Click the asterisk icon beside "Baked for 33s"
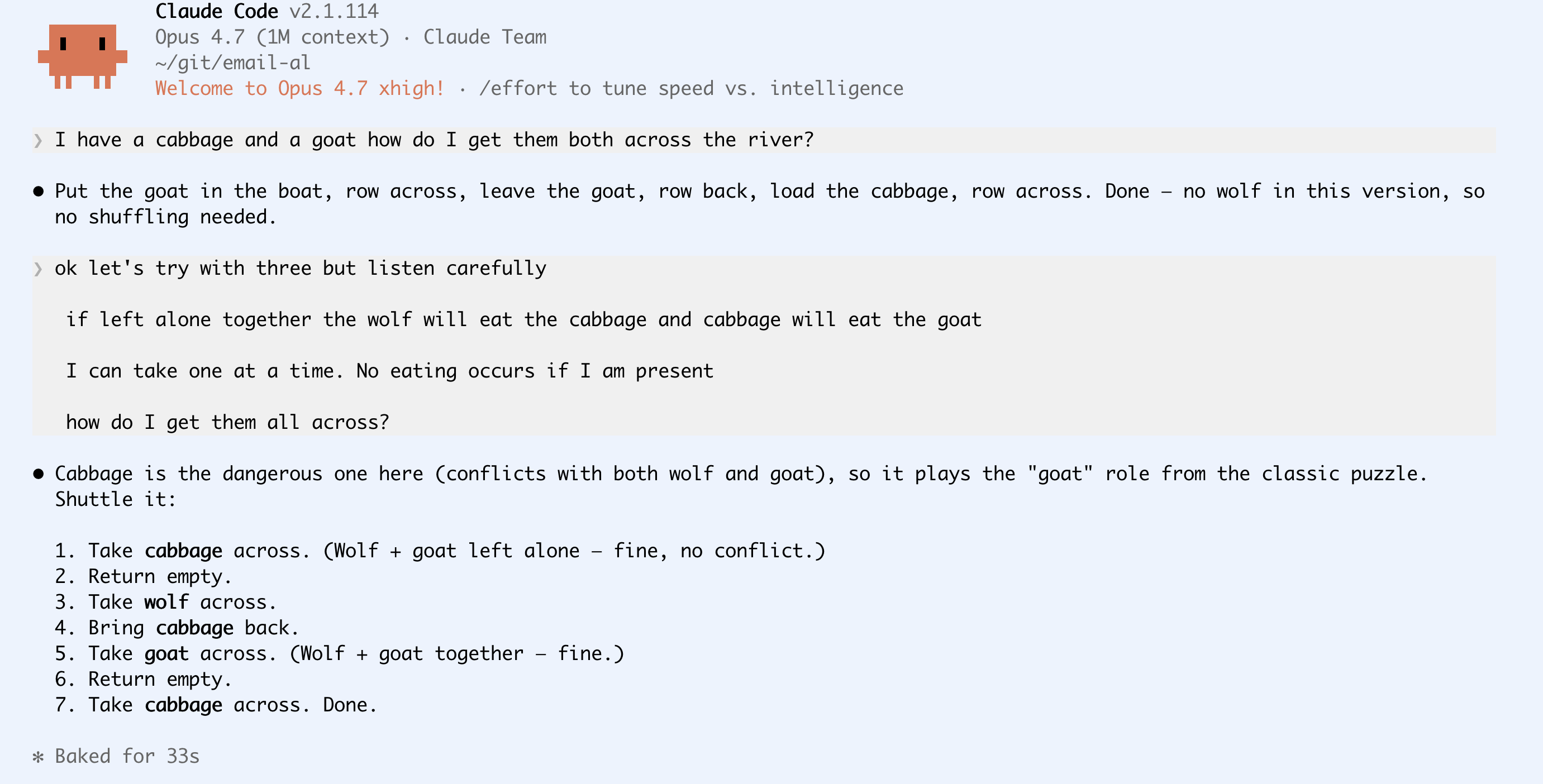1543x784 pixels. pos(39,757)
